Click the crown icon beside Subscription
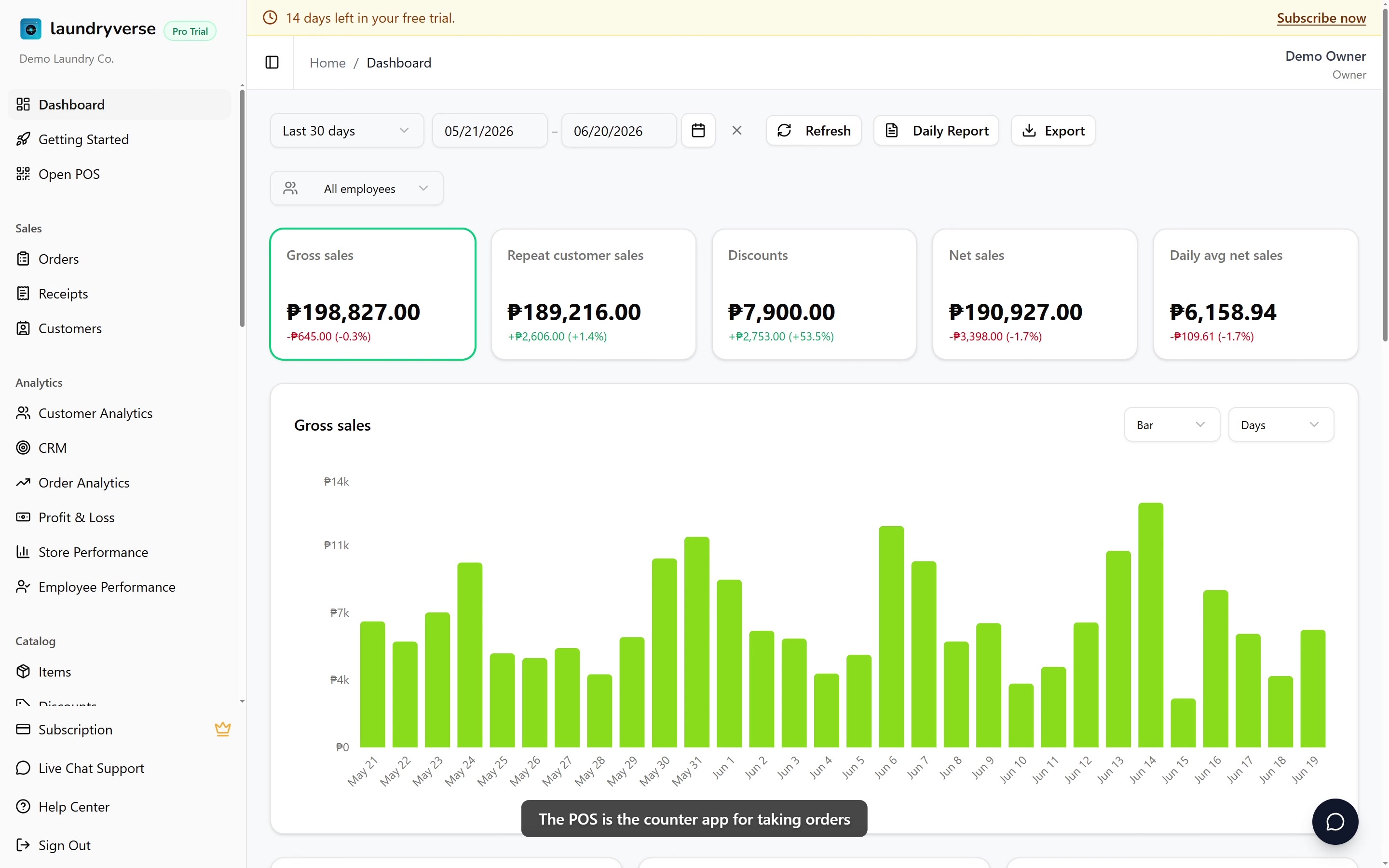Image resolution: width=1389 pixels, height=868 pixels. coord(223,729)
